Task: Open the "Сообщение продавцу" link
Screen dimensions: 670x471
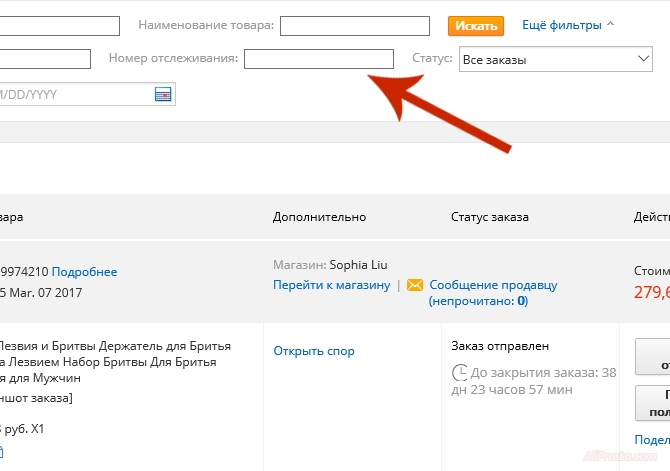Action: pyautogui.click(x=493, y=285)
